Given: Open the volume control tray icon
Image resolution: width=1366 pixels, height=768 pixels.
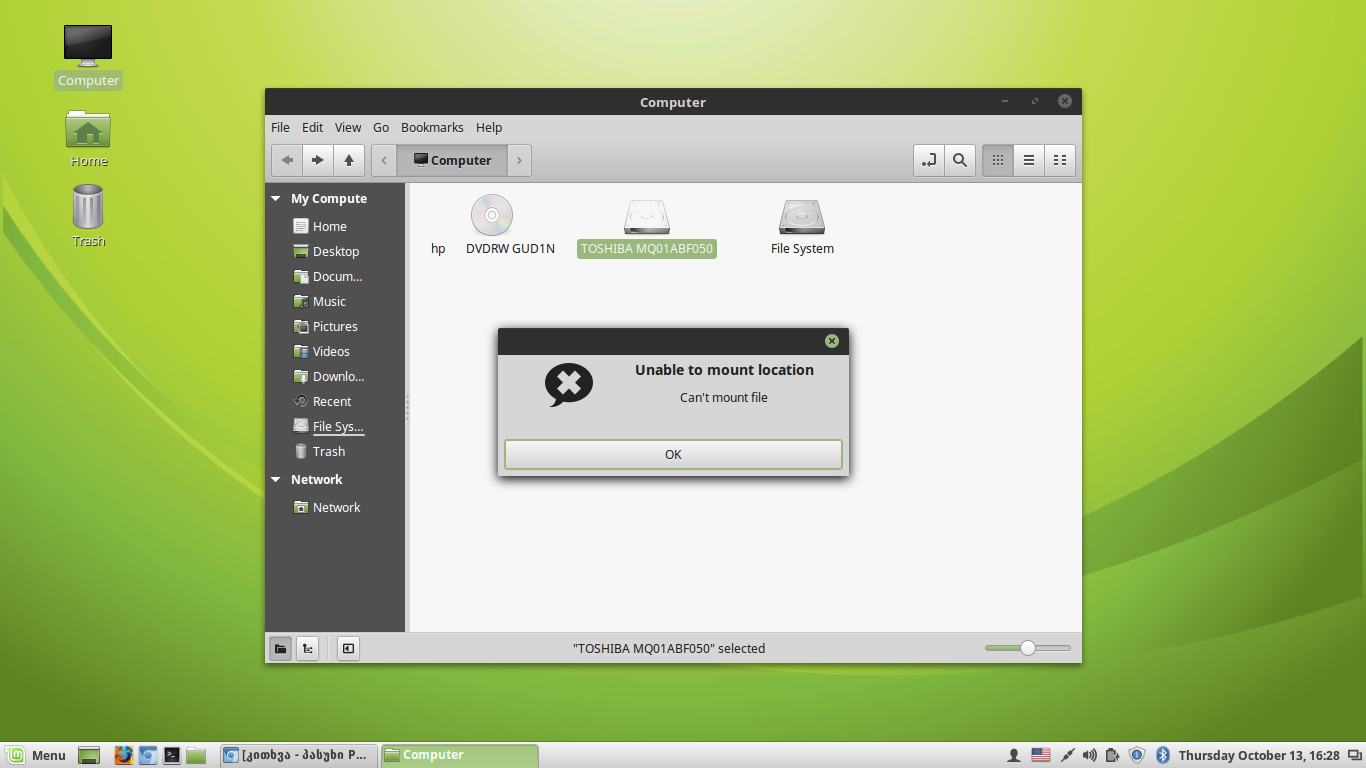Looking at the screenshot, I should click(1090, 755).
